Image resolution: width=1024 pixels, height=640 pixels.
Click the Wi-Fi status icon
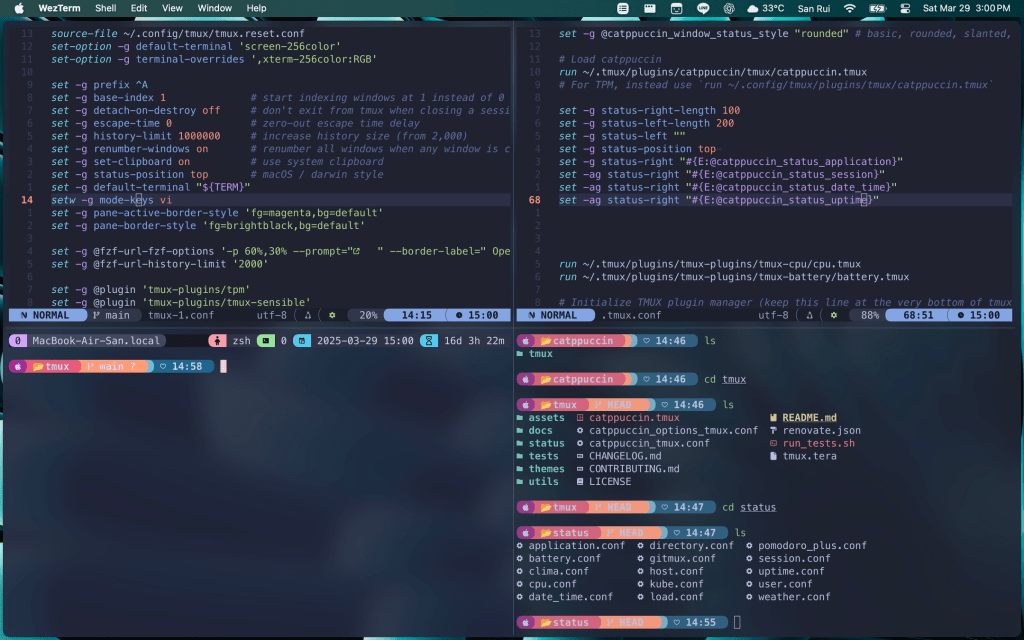pyautogui.click(x=849, y=8)
